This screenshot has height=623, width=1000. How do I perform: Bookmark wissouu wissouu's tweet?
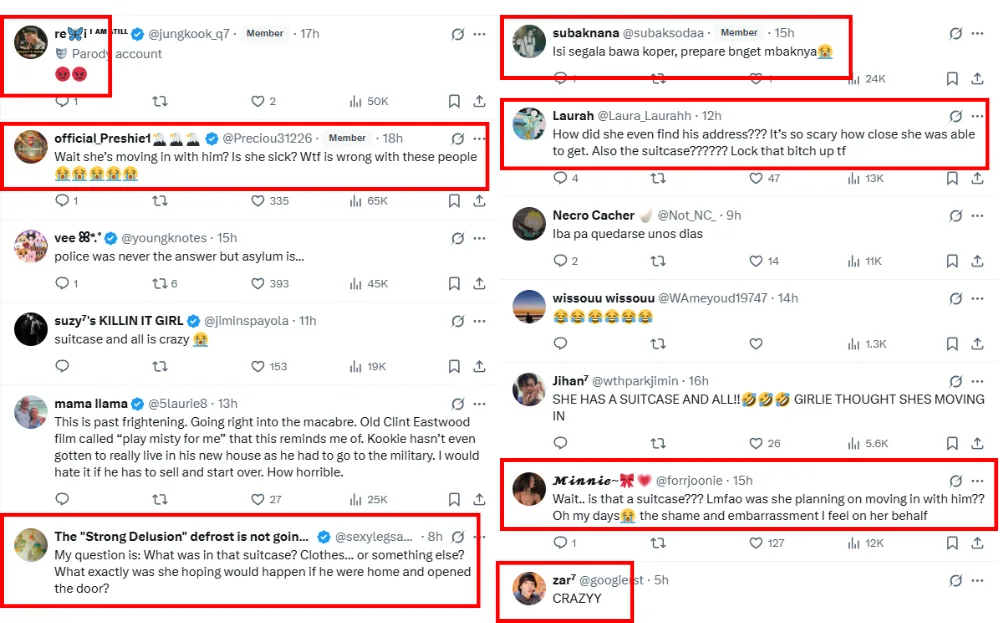pos(952,344)
